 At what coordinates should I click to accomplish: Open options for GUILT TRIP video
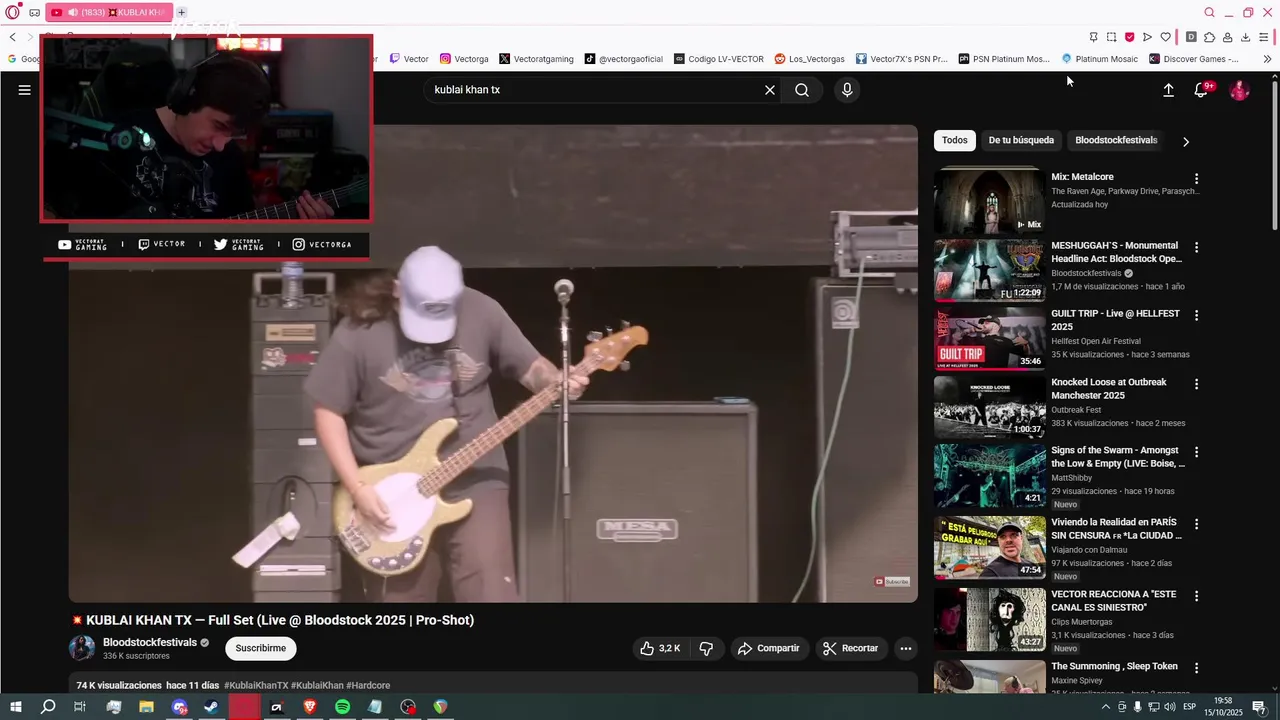[x=1196, y=315]
